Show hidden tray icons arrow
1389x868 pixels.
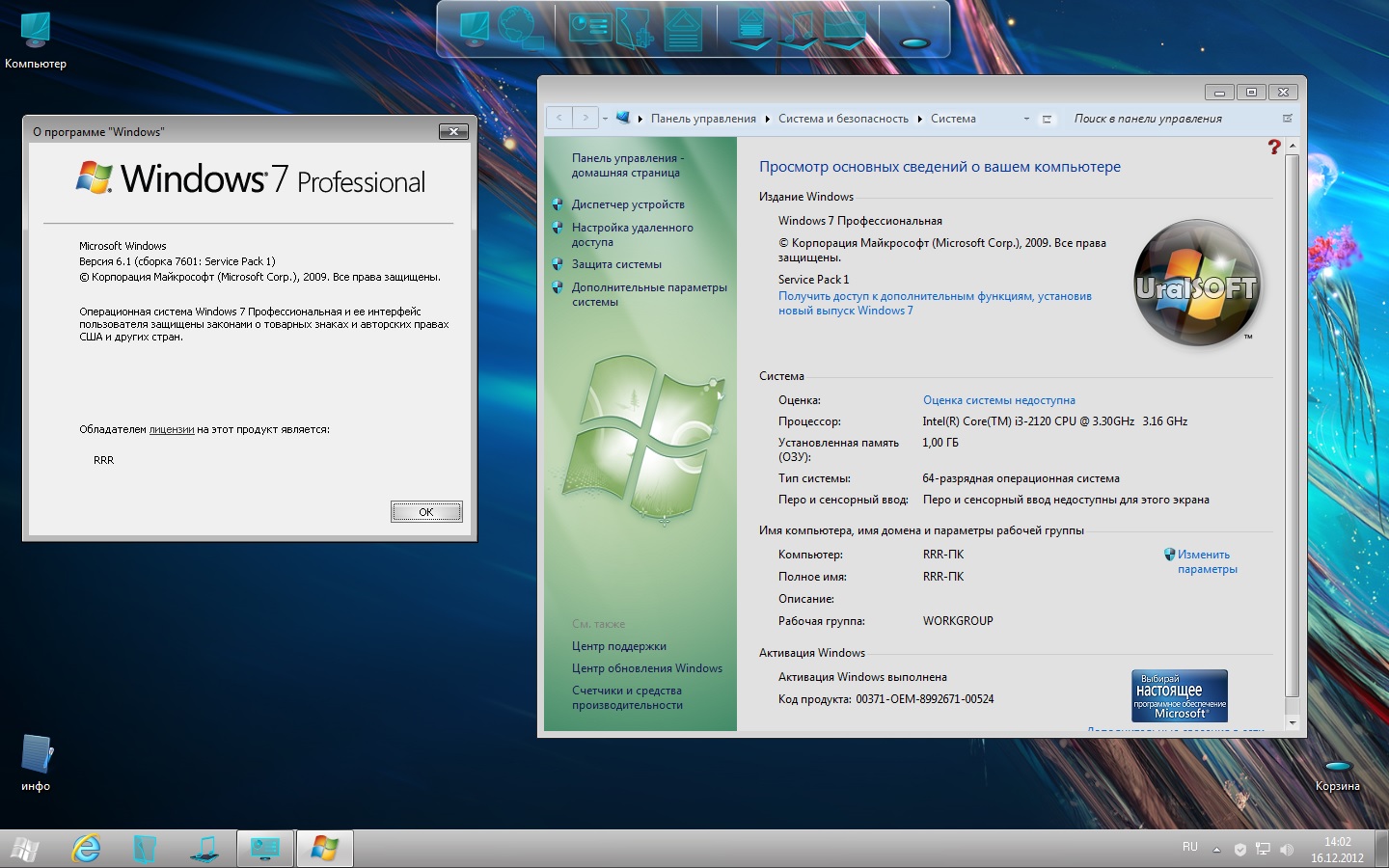[x=1216, y=850]
